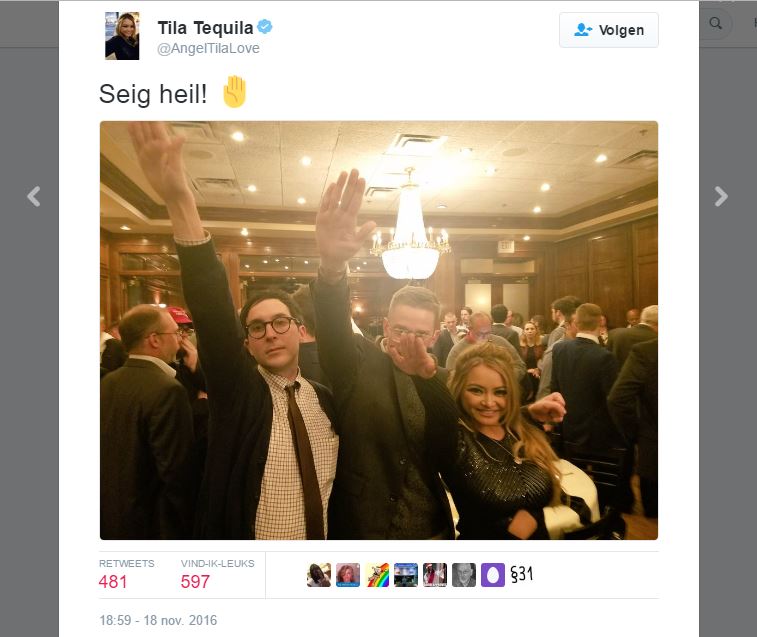
Task: Open the grayscale portrait liker avatar
Action: [464, 575]
